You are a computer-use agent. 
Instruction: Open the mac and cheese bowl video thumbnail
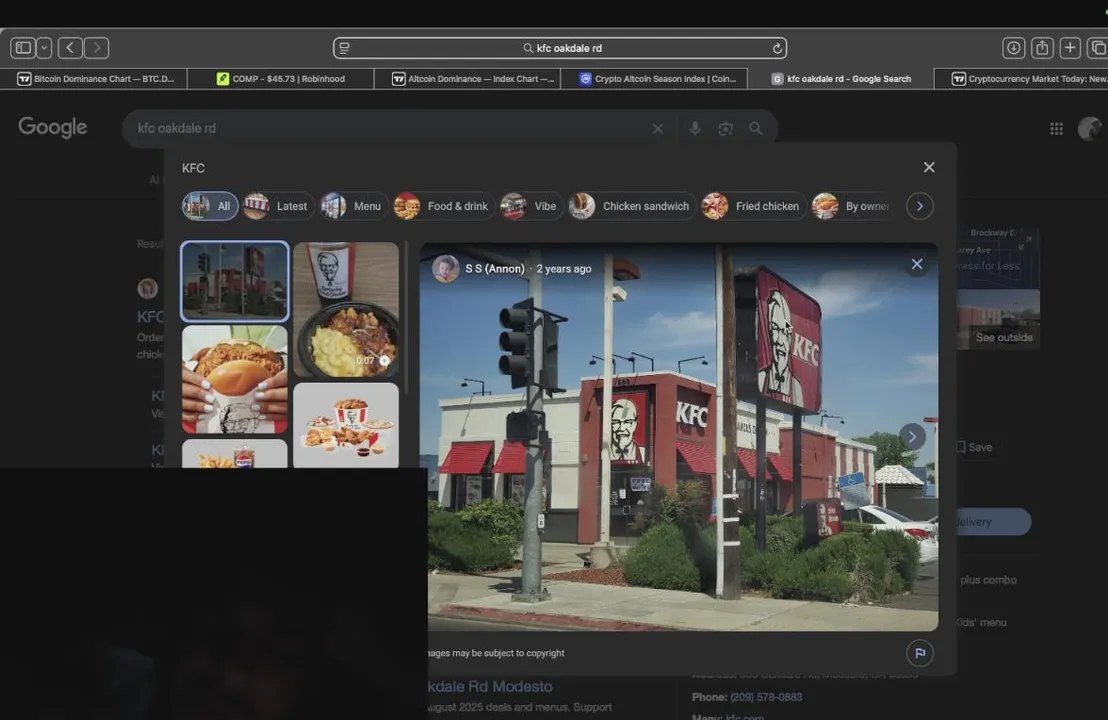point(346,309)
